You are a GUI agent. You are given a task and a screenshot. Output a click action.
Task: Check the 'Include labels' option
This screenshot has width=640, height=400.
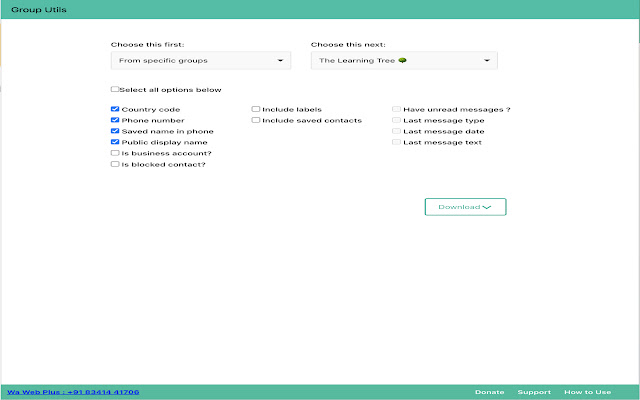pyautogui.click(x=256, y=109)
